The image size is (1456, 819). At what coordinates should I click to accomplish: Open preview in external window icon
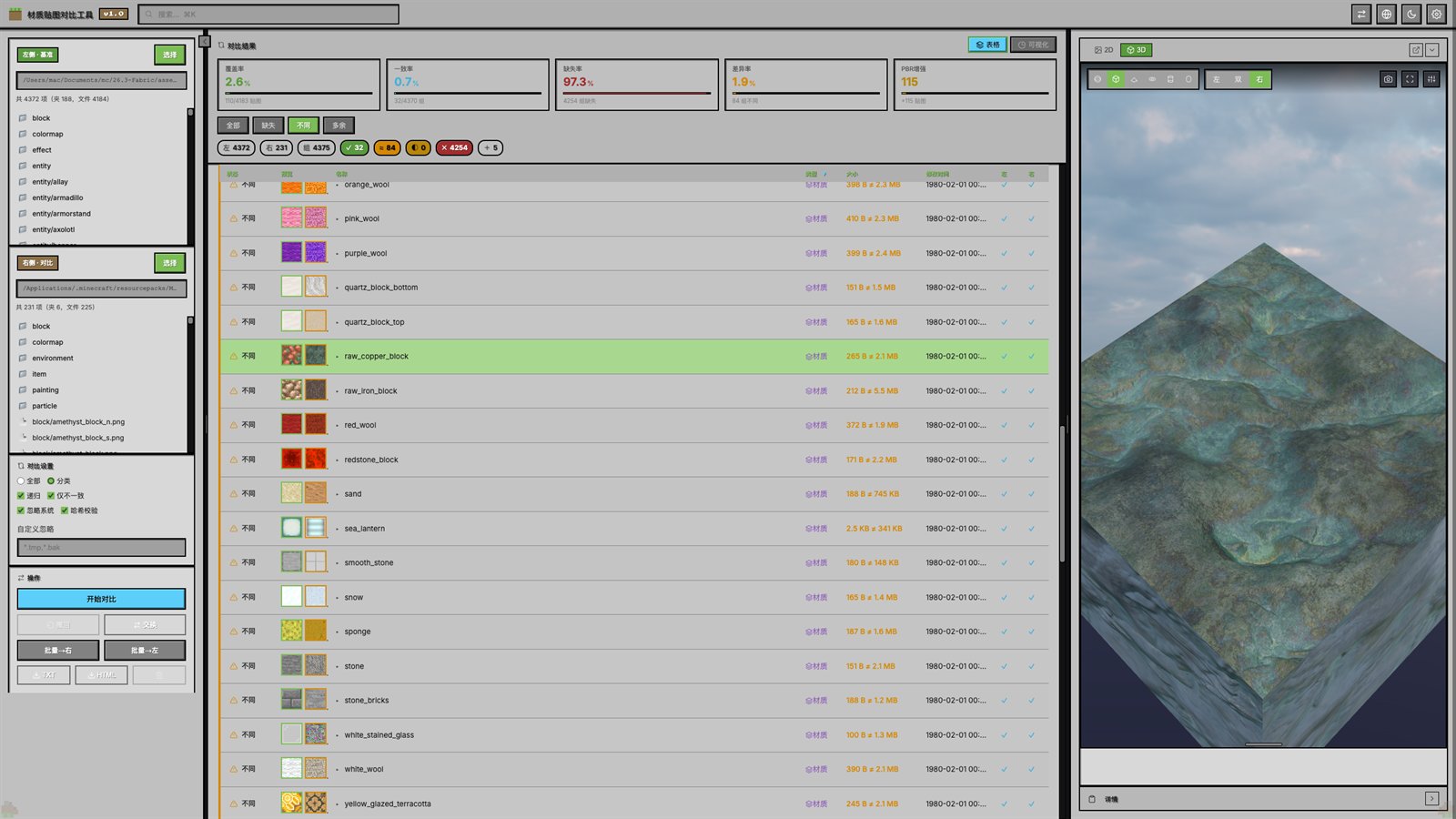(1416, 50)
